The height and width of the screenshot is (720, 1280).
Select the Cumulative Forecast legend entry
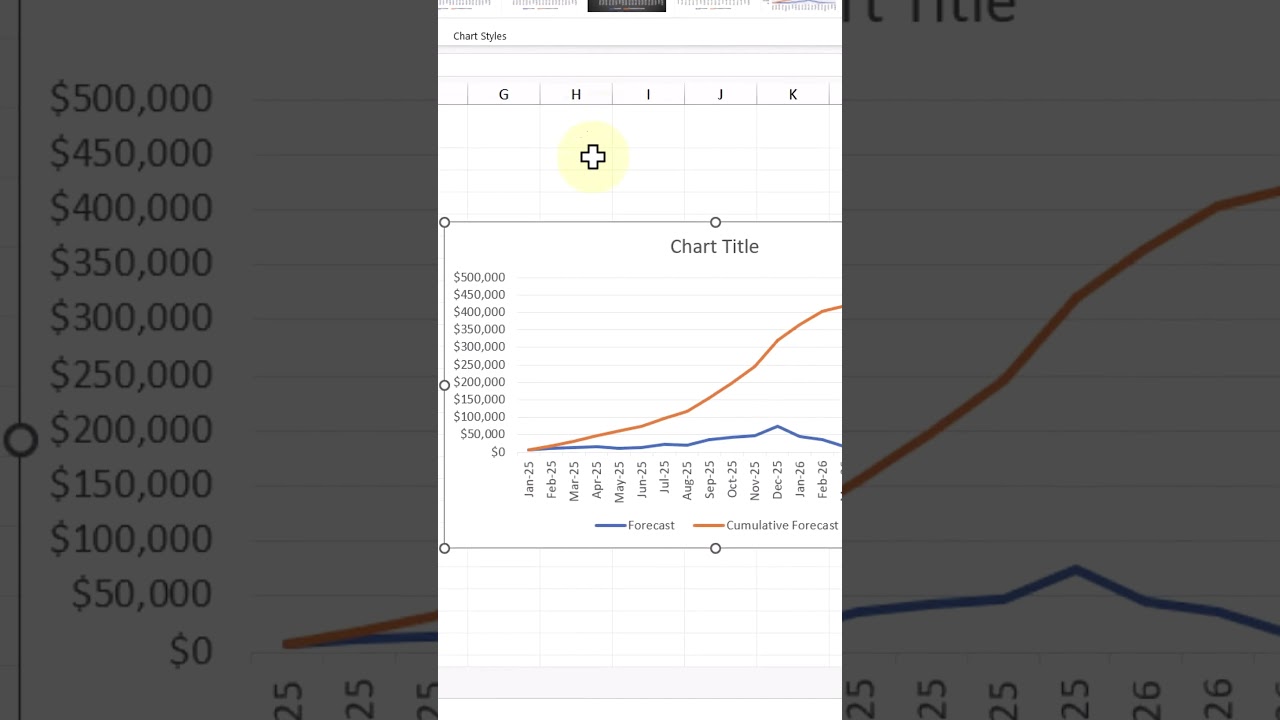click(766, 525)
